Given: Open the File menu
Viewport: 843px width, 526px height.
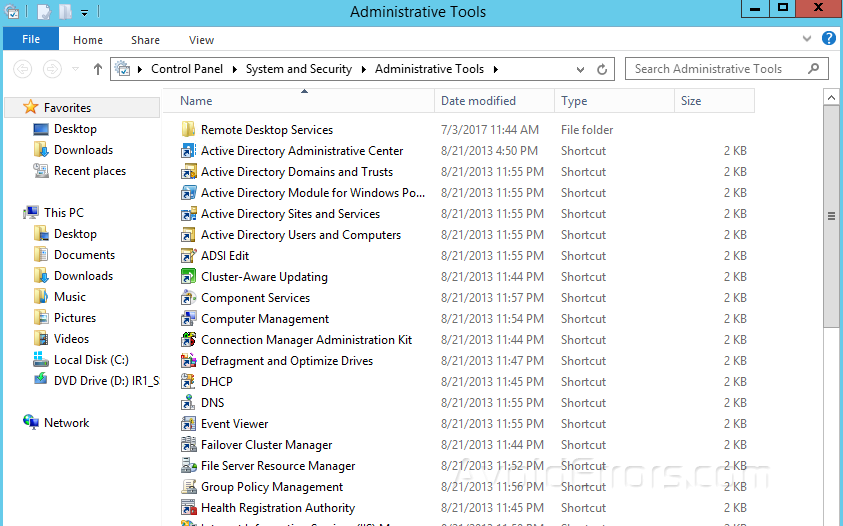Looking at the screenshot, I should tap(31, 40).
